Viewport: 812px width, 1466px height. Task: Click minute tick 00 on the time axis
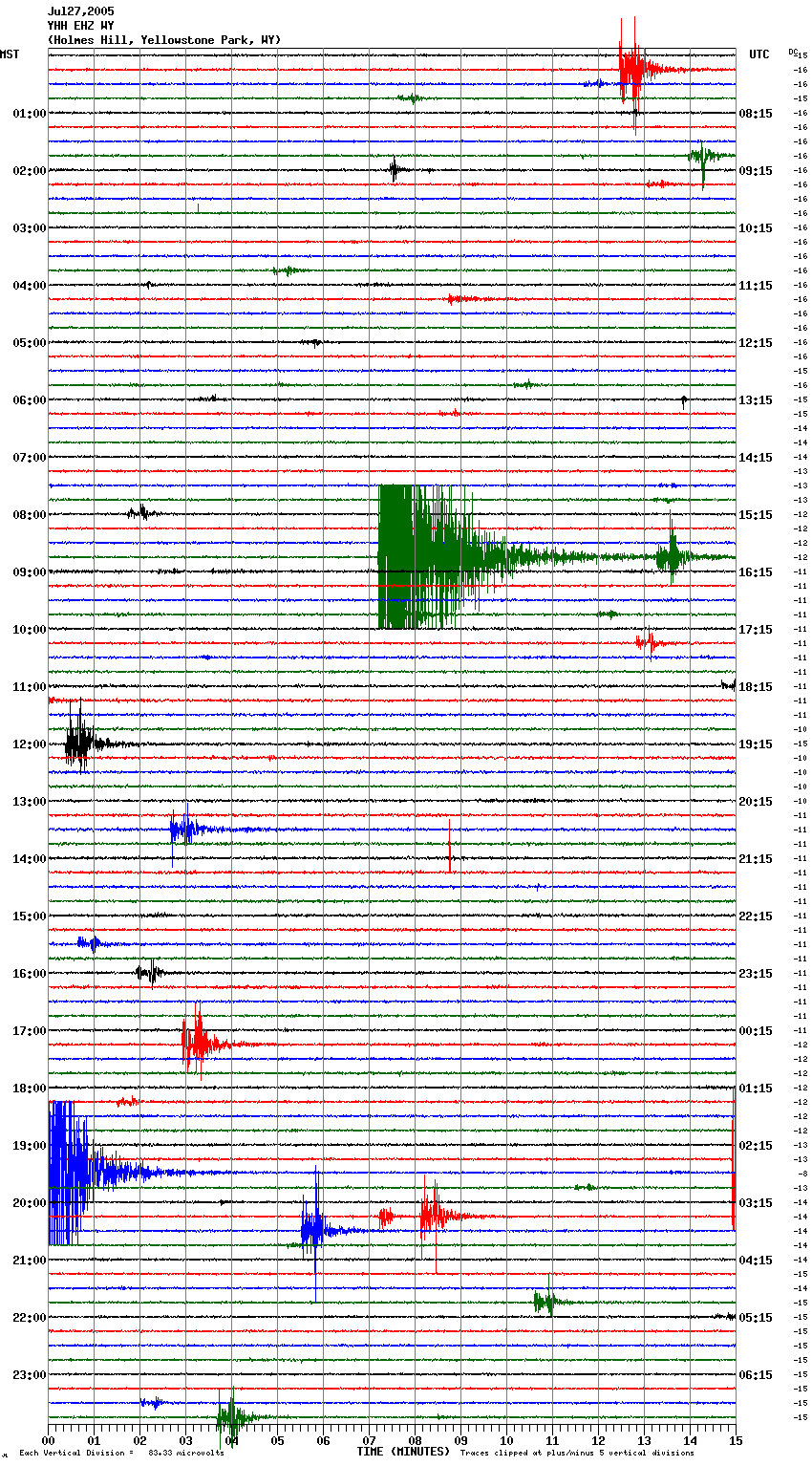(x=49, y=1441)
